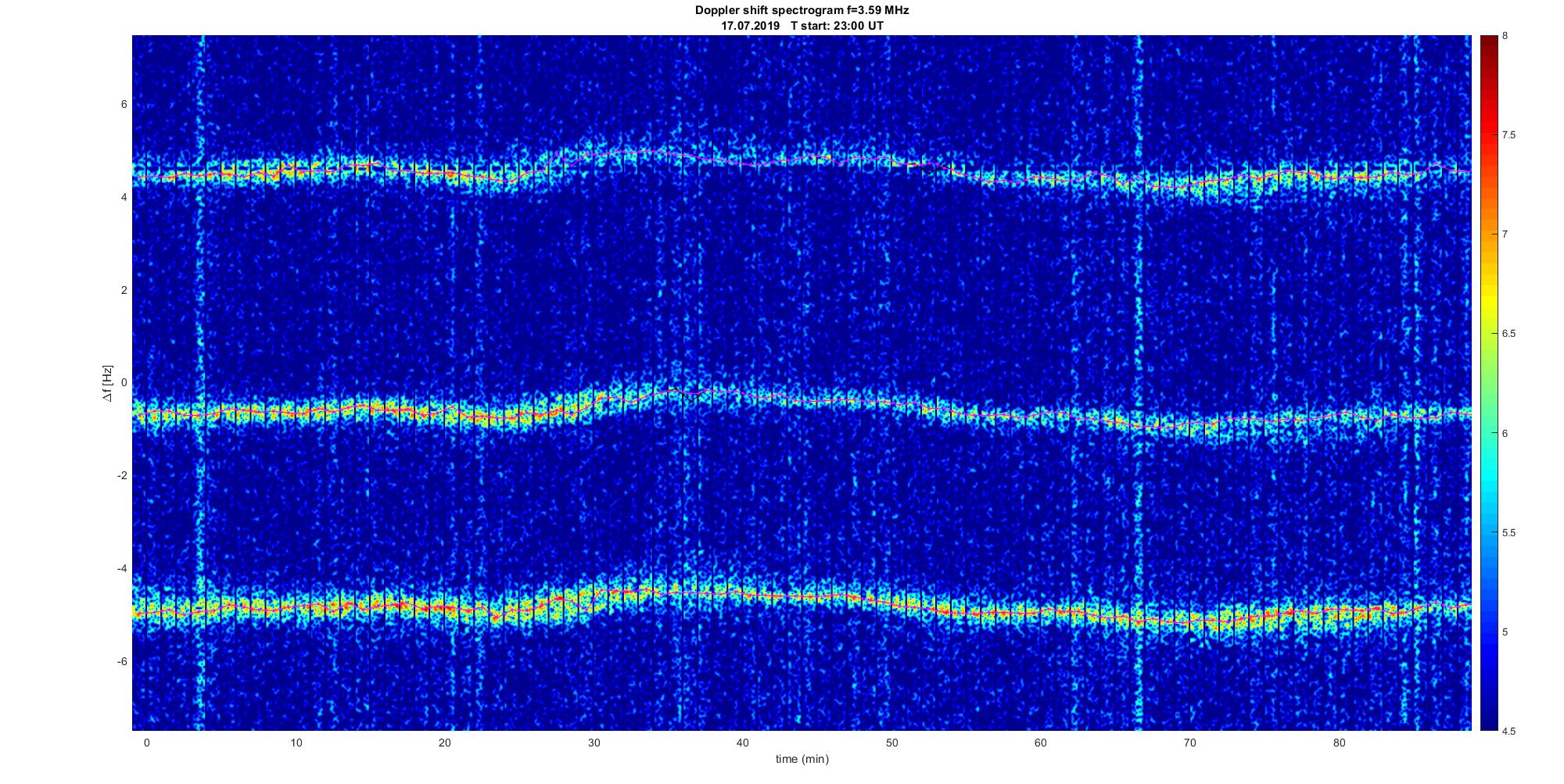Screen dimensions: 1564x784
Task: Click the lower Doppler trace near -5 Hz
Action: 802,598
